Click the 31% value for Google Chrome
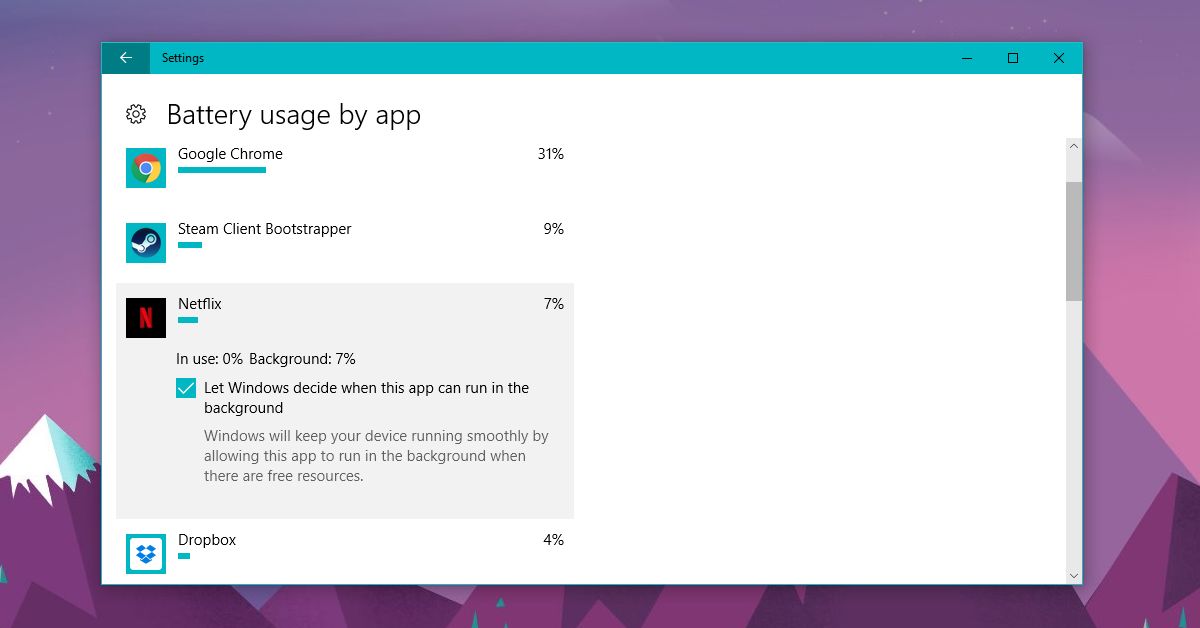1200x628 pixels. pos(550,154)
